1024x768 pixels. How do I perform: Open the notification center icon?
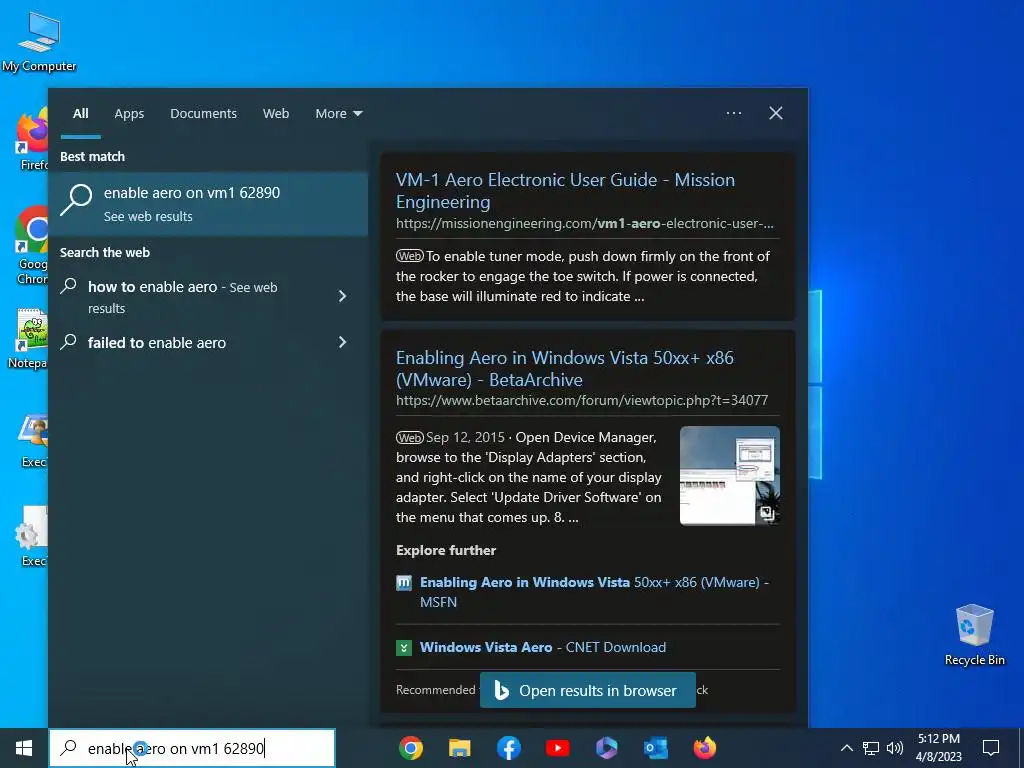pos(991,748)
